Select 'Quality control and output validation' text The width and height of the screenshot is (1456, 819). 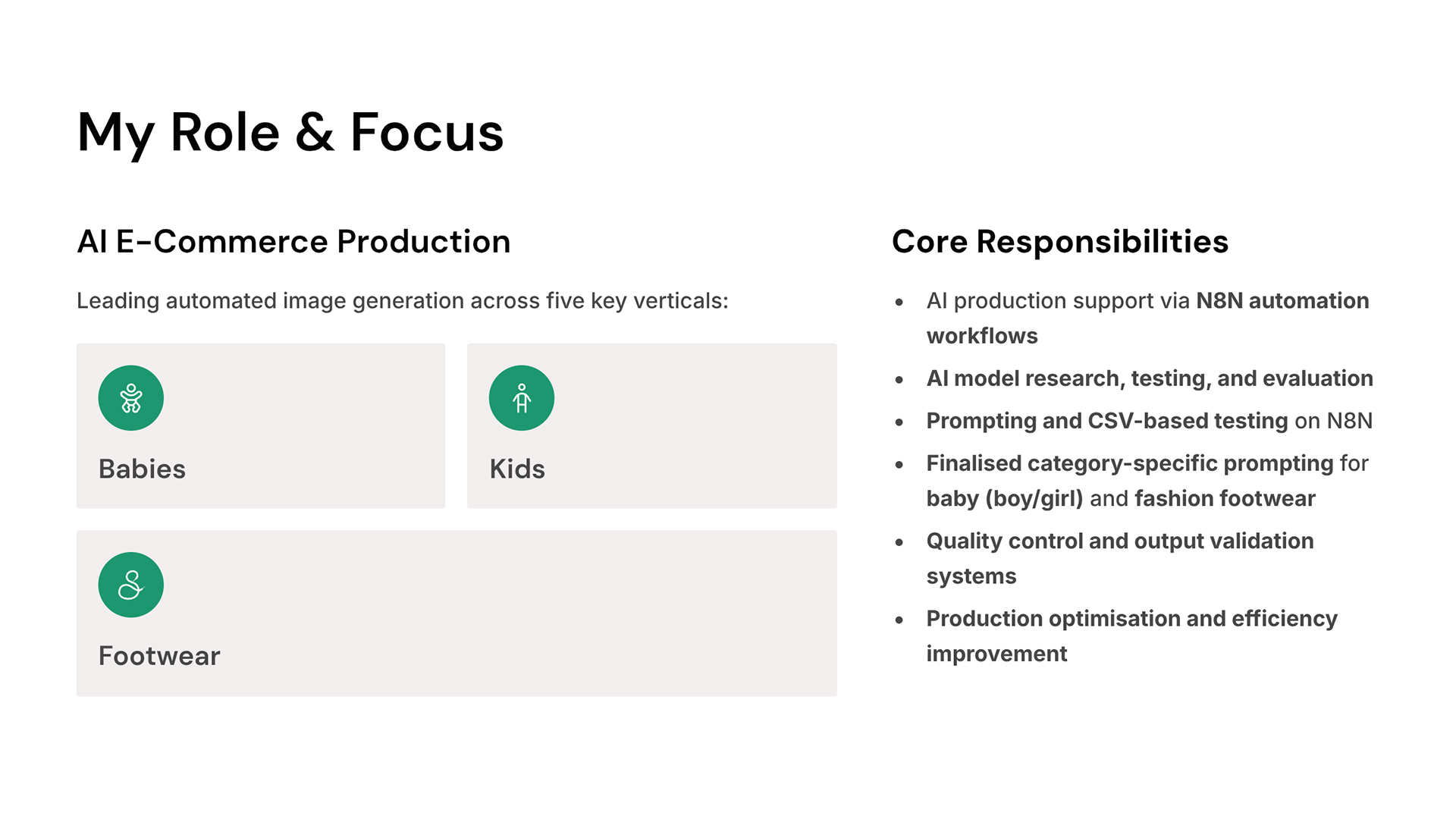point(1119,557)
